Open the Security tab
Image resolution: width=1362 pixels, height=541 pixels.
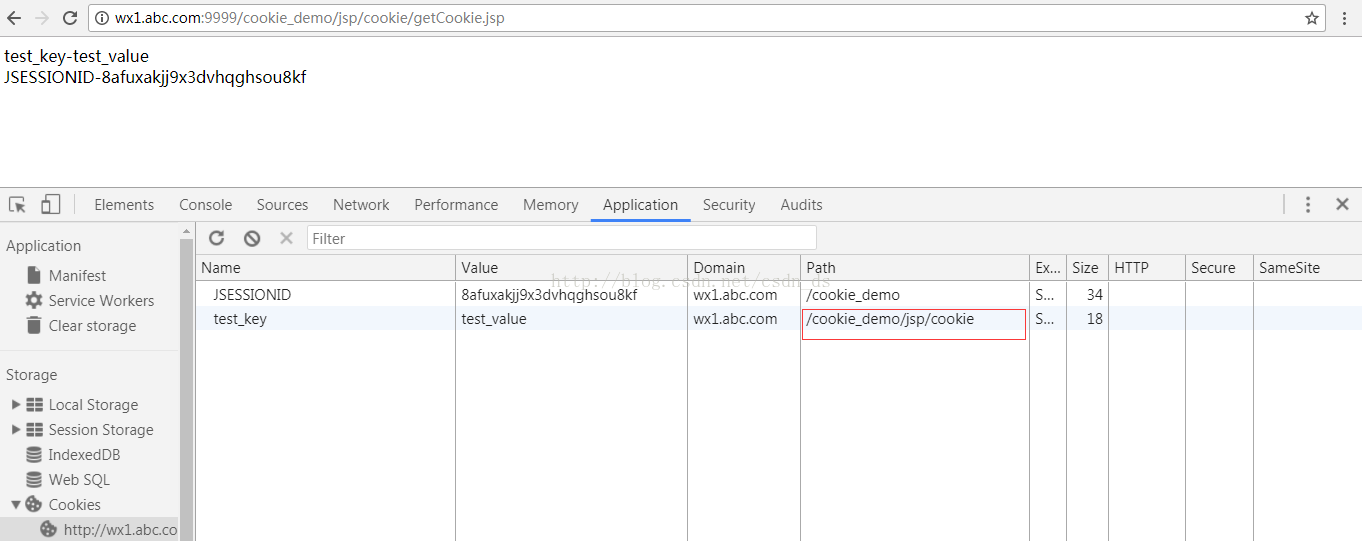(x=729, y=204)
